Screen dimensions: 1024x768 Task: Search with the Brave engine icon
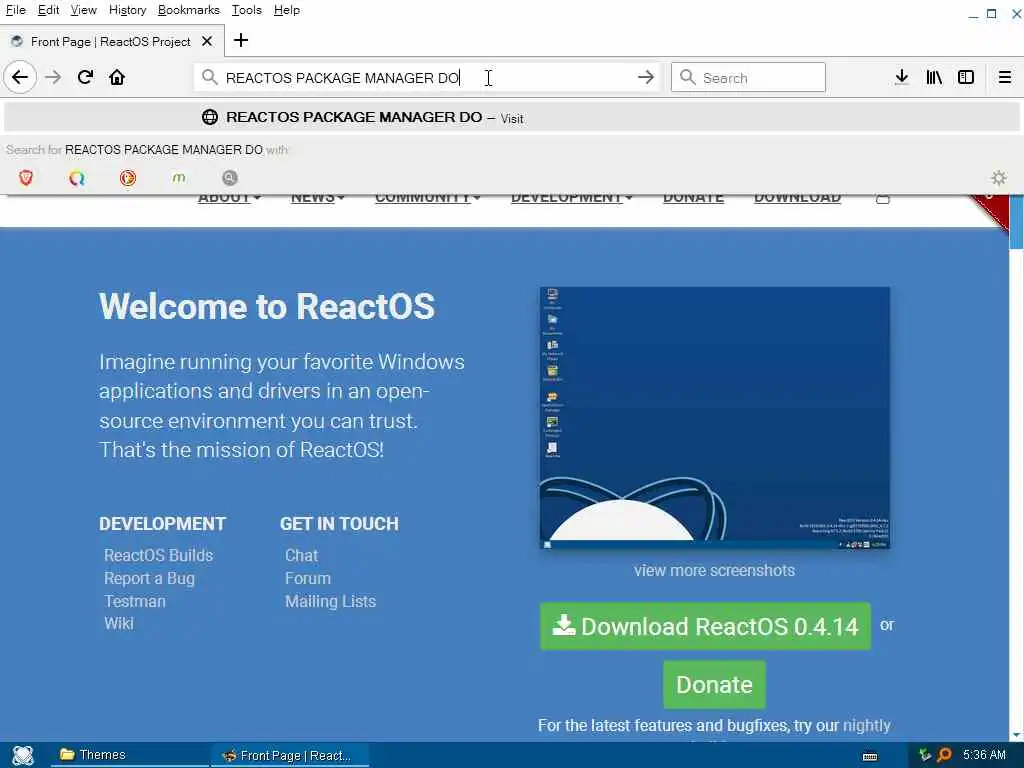point(26,178)
